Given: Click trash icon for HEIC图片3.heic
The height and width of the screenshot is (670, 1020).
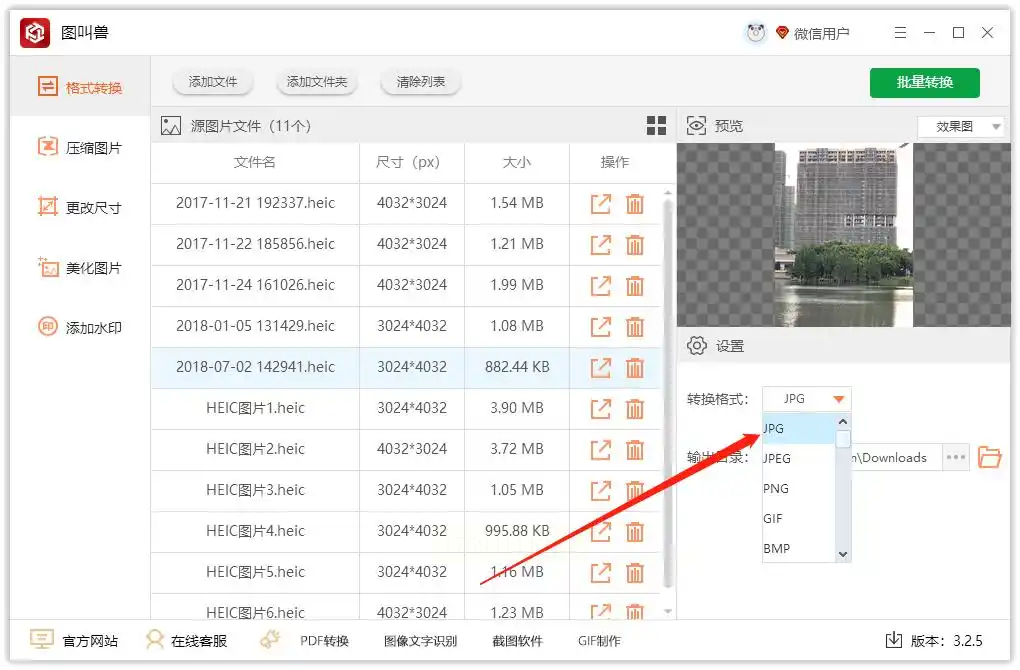Looking at the screenshot, I should (x=634, y=491).
